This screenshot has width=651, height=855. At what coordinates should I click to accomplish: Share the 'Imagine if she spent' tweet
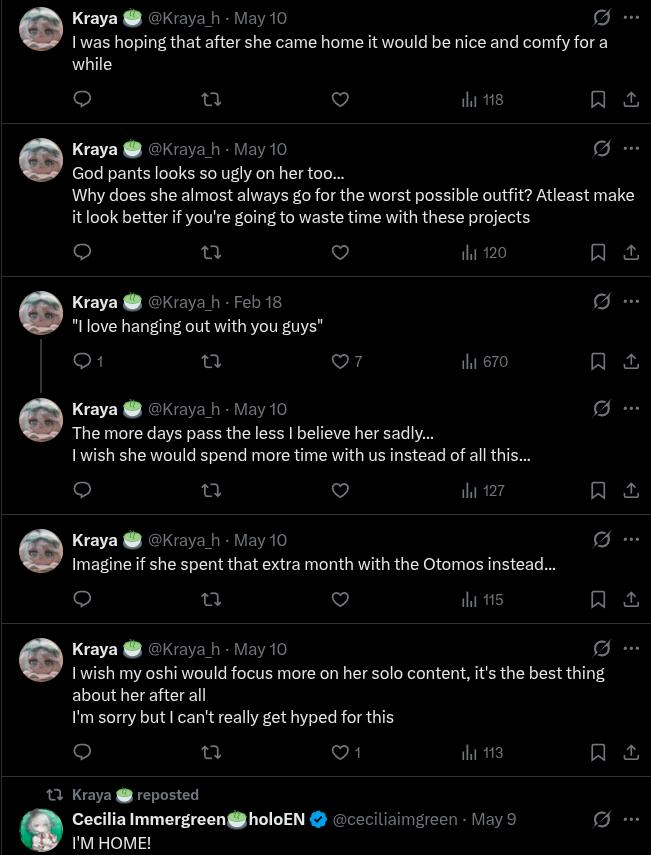pos(630,600)
